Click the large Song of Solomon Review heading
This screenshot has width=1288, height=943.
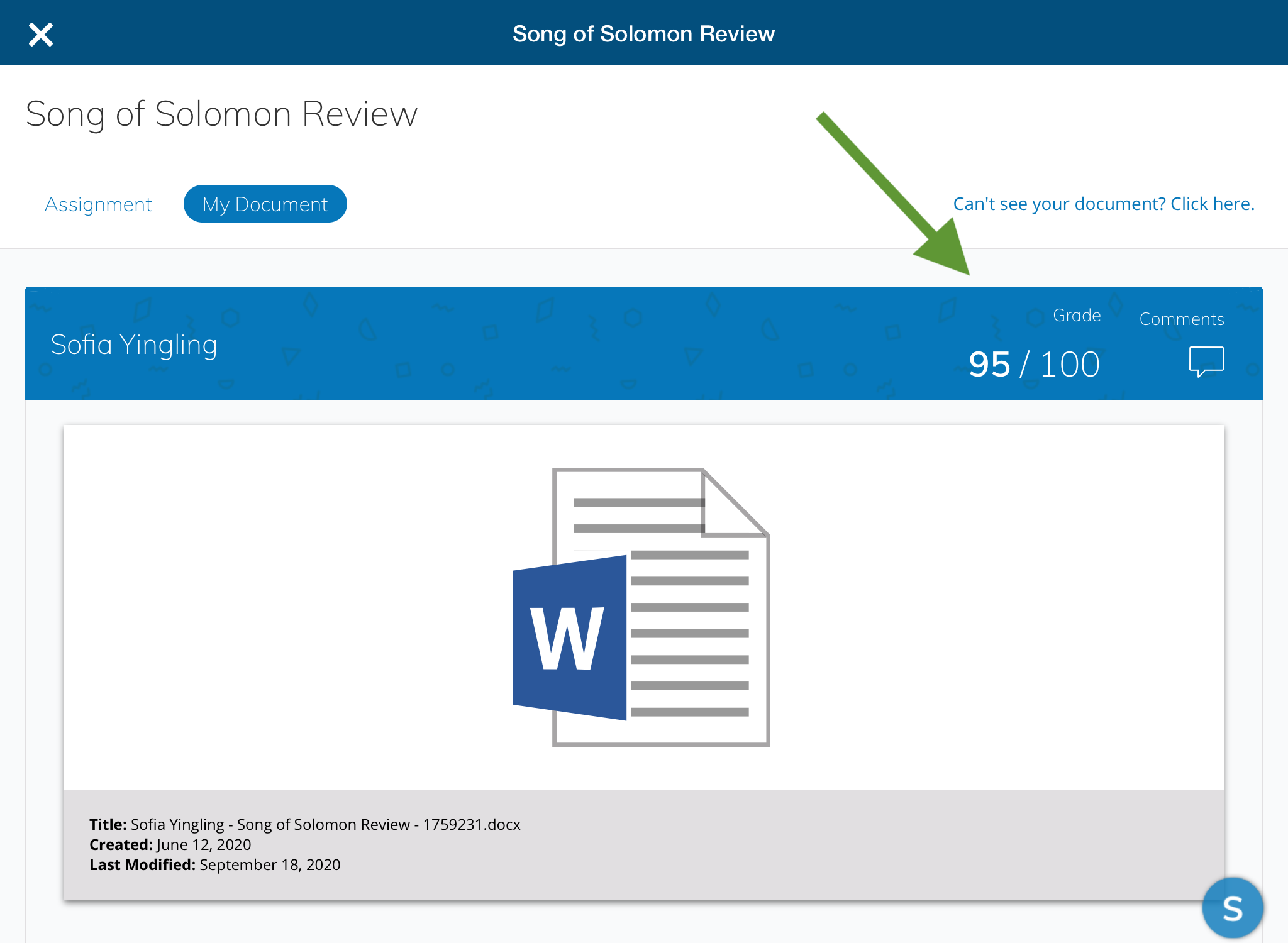pyautogui.click(x=221, y=114)
